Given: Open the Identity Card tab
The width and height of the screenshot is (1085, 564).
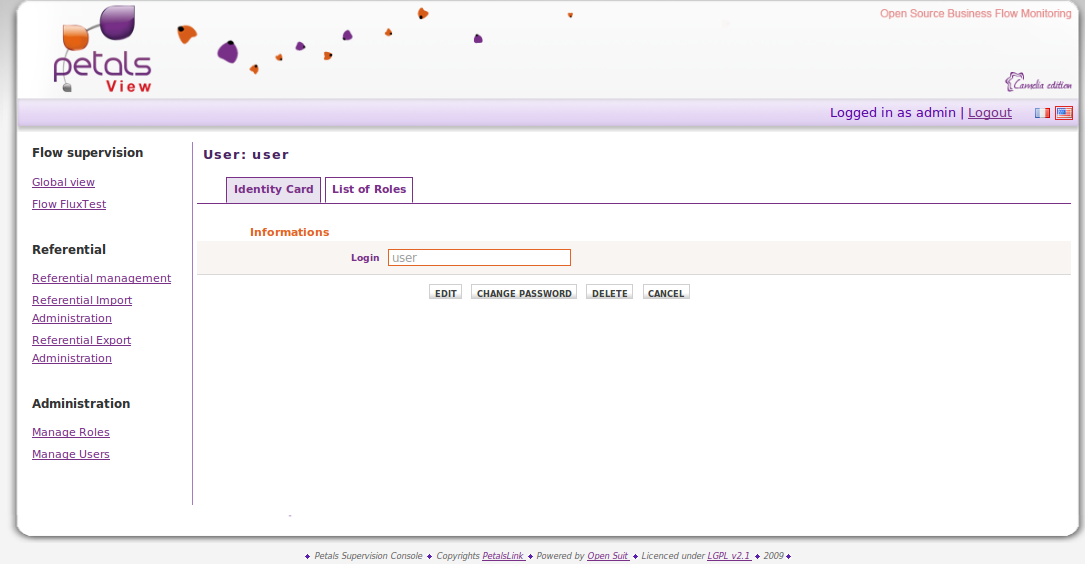Looking at the screenshot, I should (273, 189).
